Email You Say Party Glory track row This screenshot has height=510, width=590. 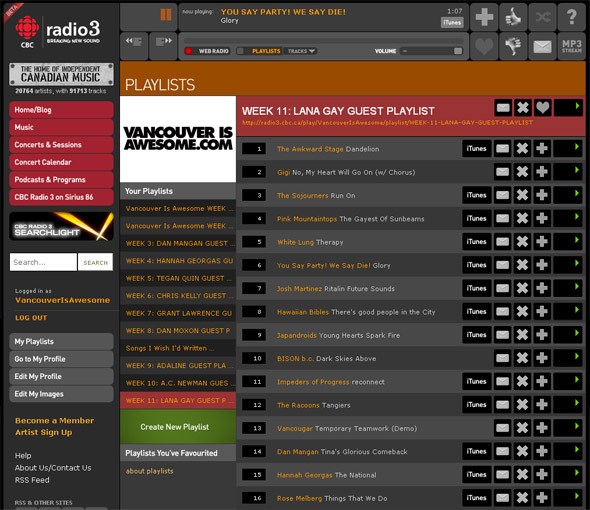(502, 265)
